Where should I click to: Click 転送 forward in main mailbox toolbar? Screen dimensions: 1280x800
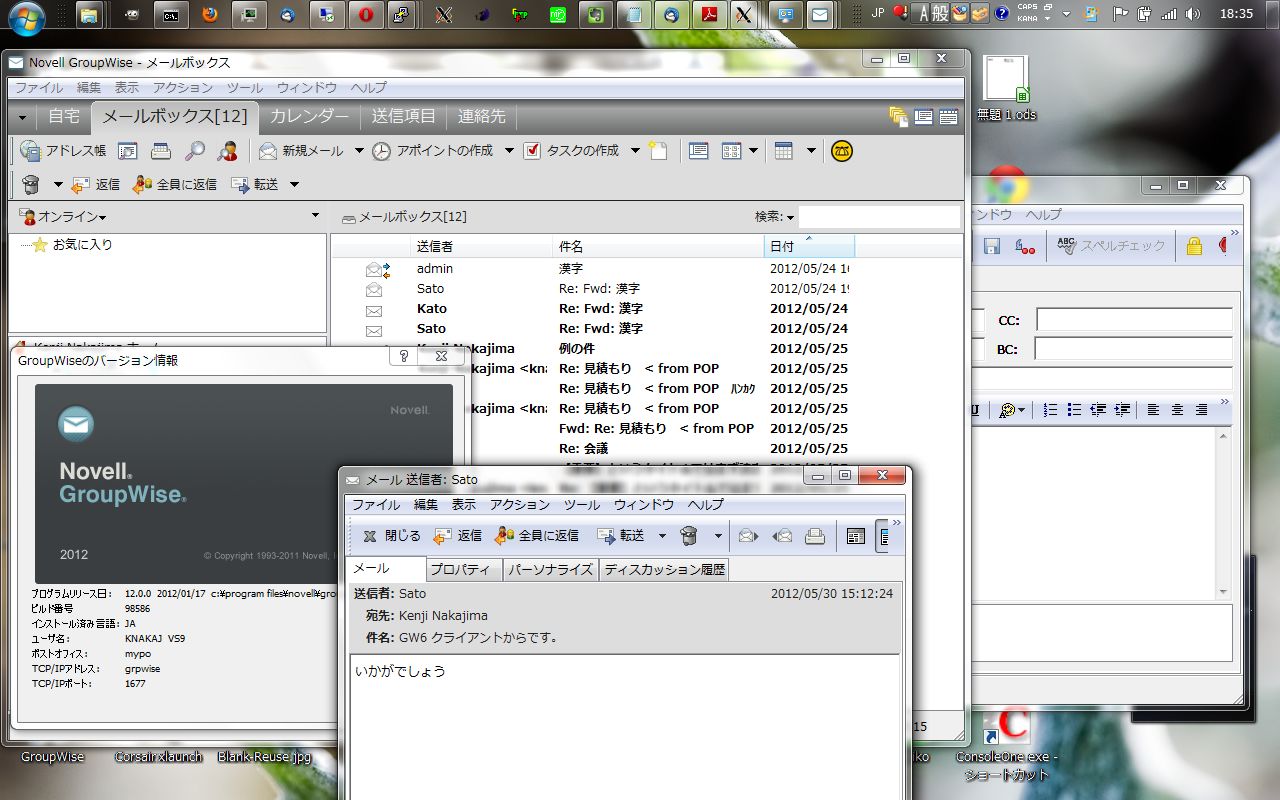coord(254,184)
